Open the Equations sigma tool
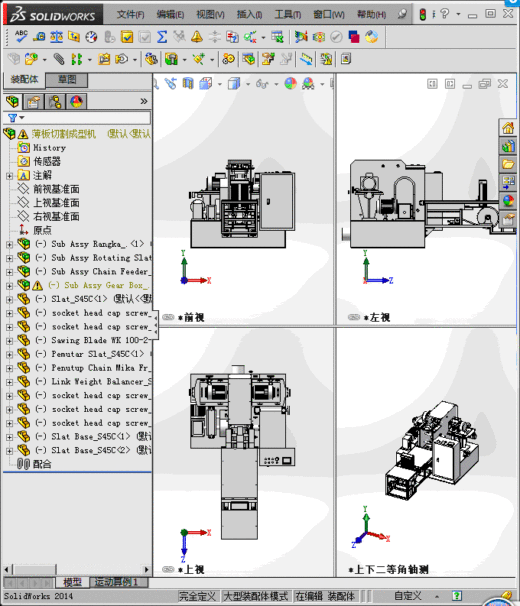This screenshot has width=520, height=606. 162,37
